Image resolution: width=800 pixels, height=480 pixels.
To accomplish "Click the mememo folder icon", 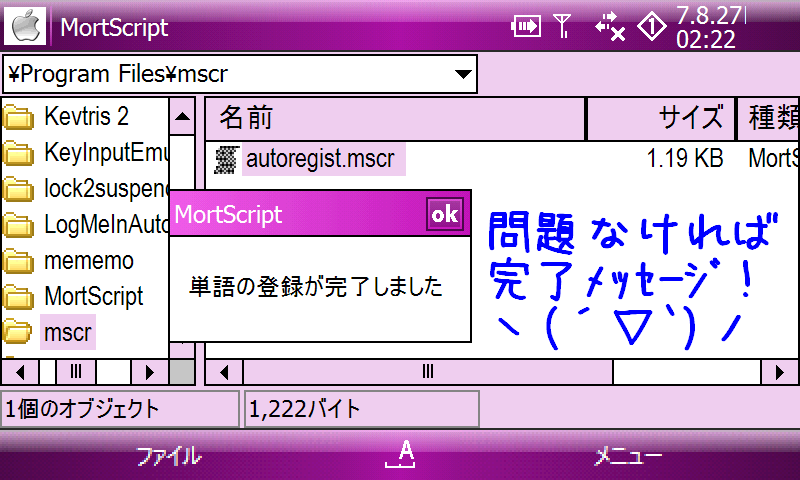I will click(x=18, y=261).
